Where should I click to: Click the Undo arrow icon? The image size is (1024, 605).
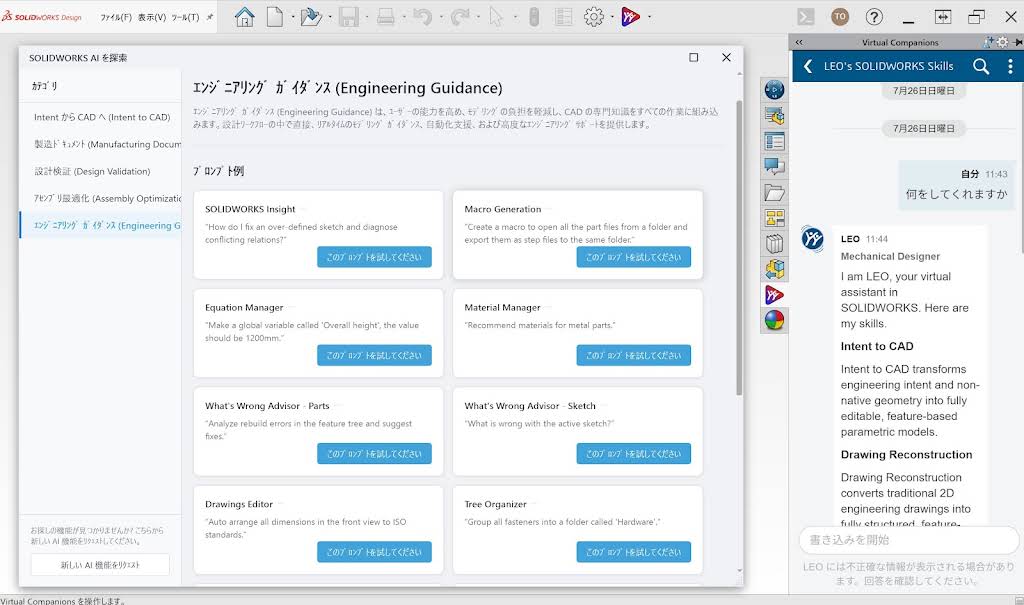pyautogui.click(x=423, y=17)
